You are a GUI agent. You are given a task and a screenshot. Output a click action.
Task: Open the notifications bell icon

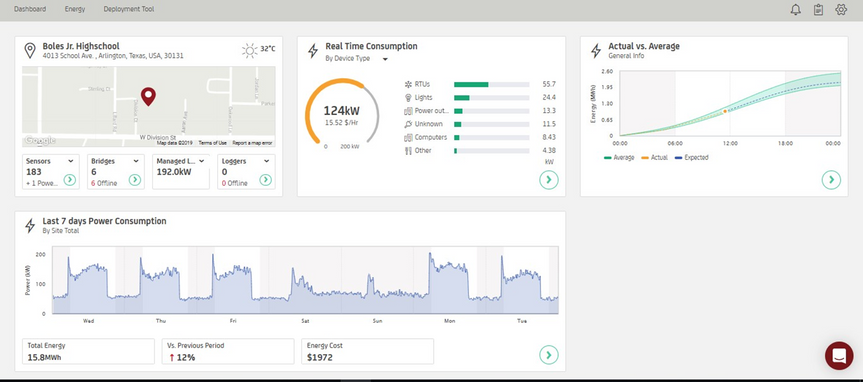[795, 9]
